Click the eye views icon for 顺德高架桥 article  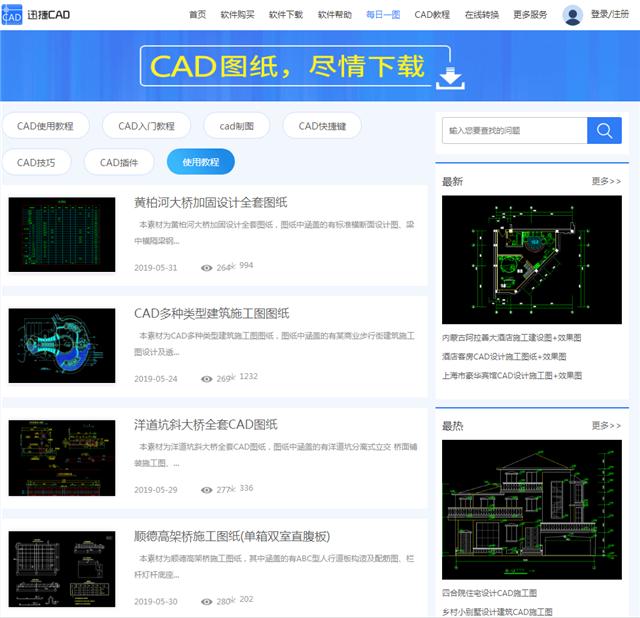click(207, 602)
